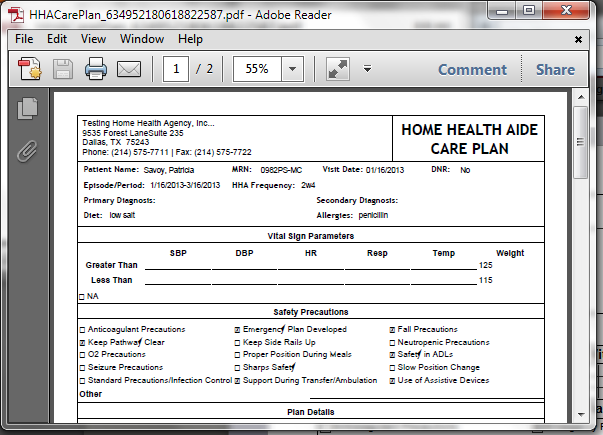Click the Create PDF online icon

29,69
